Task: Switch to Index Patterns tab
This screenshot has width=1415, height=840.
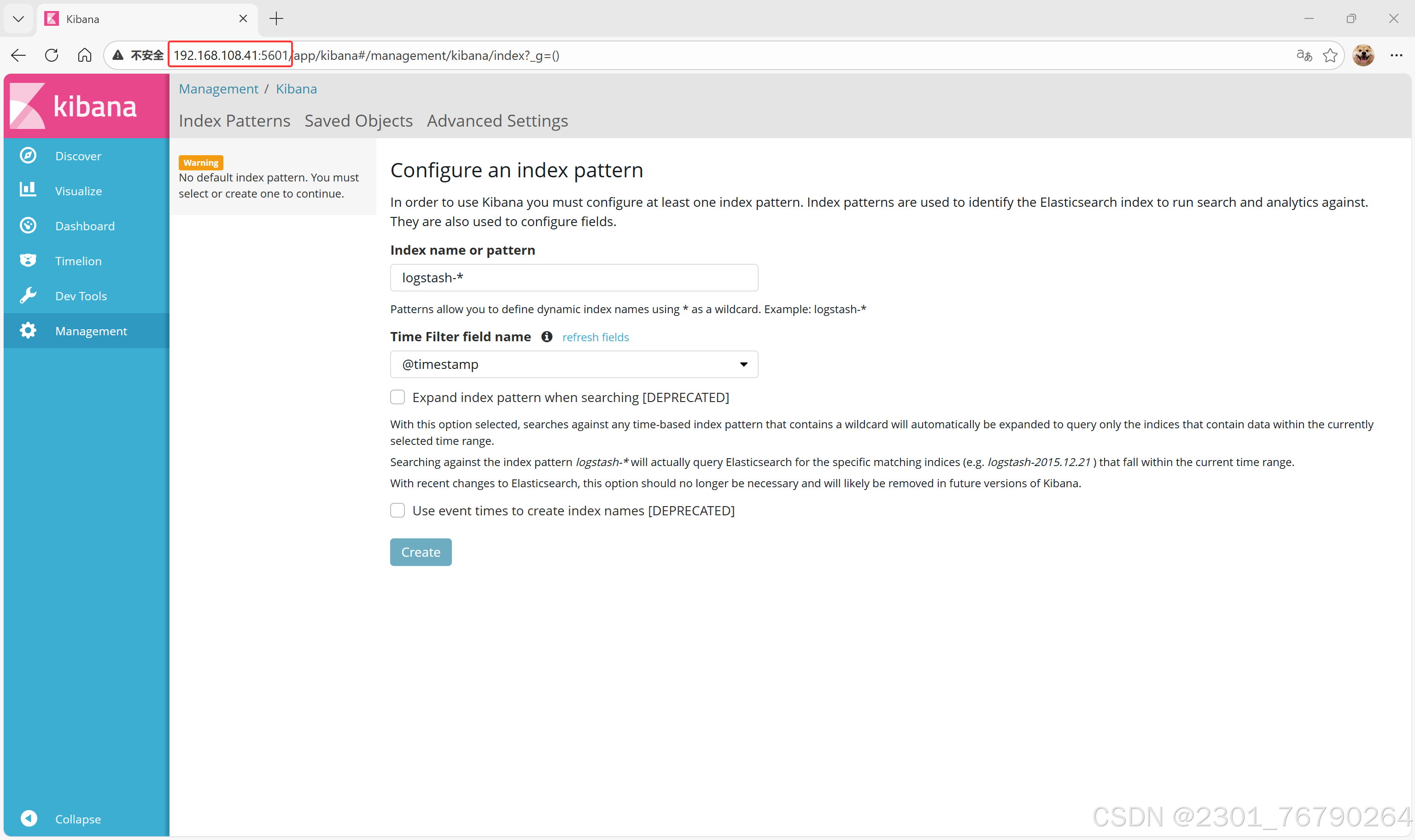Action: coord(234,121)
